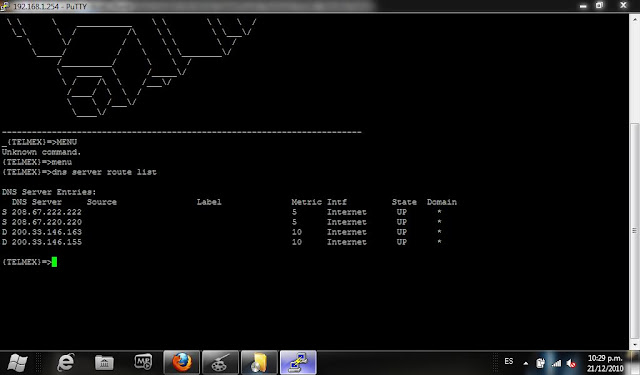640x375 pixels.
Task: Click the 'dns server route list' command text
Action: coord(104,172)
